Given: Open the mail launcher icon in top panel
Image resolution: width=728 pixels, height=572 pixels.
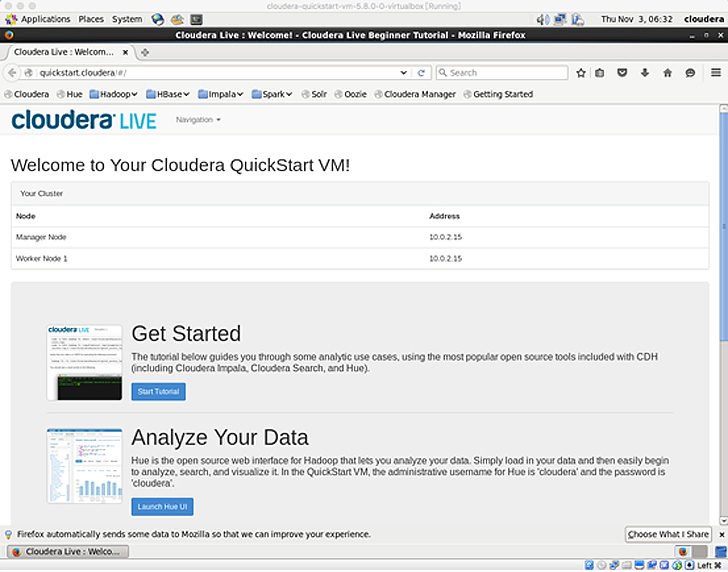Looking at the screenshot, I should (x=177, y=19).
